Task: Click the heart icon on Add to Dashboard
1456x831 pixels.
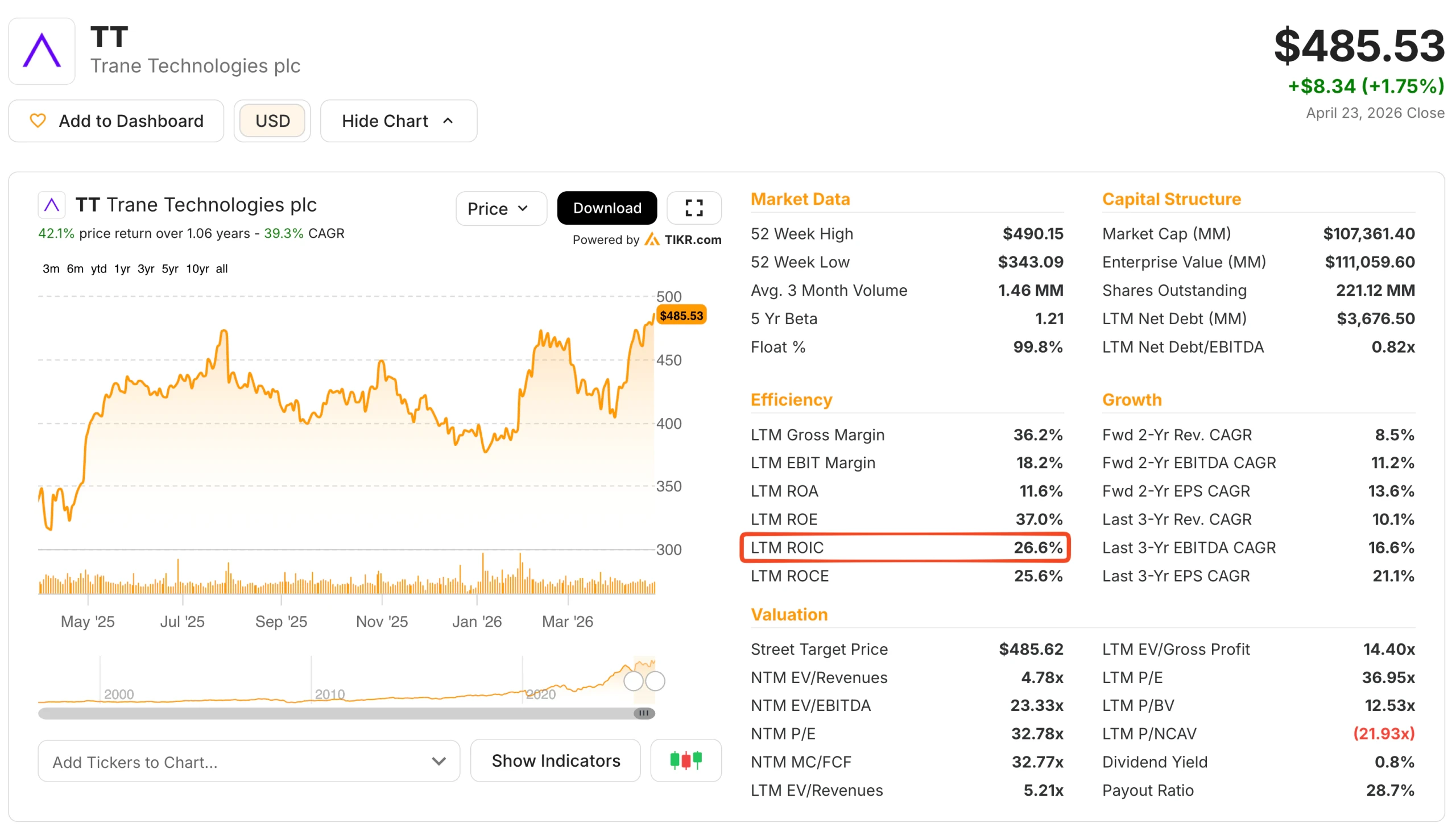Action: pyautogui.click(x=38, y=121)
